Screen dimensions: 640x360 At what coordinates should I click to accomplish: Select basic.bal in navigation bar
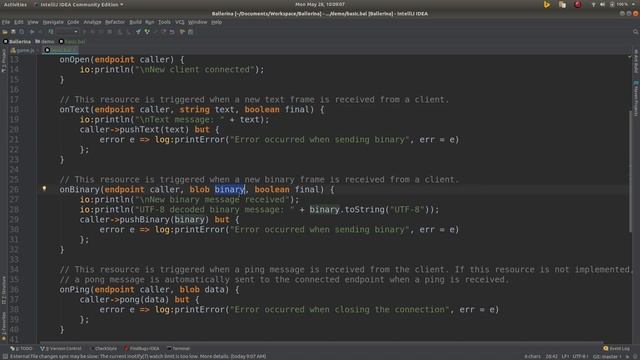pos(72,42)
